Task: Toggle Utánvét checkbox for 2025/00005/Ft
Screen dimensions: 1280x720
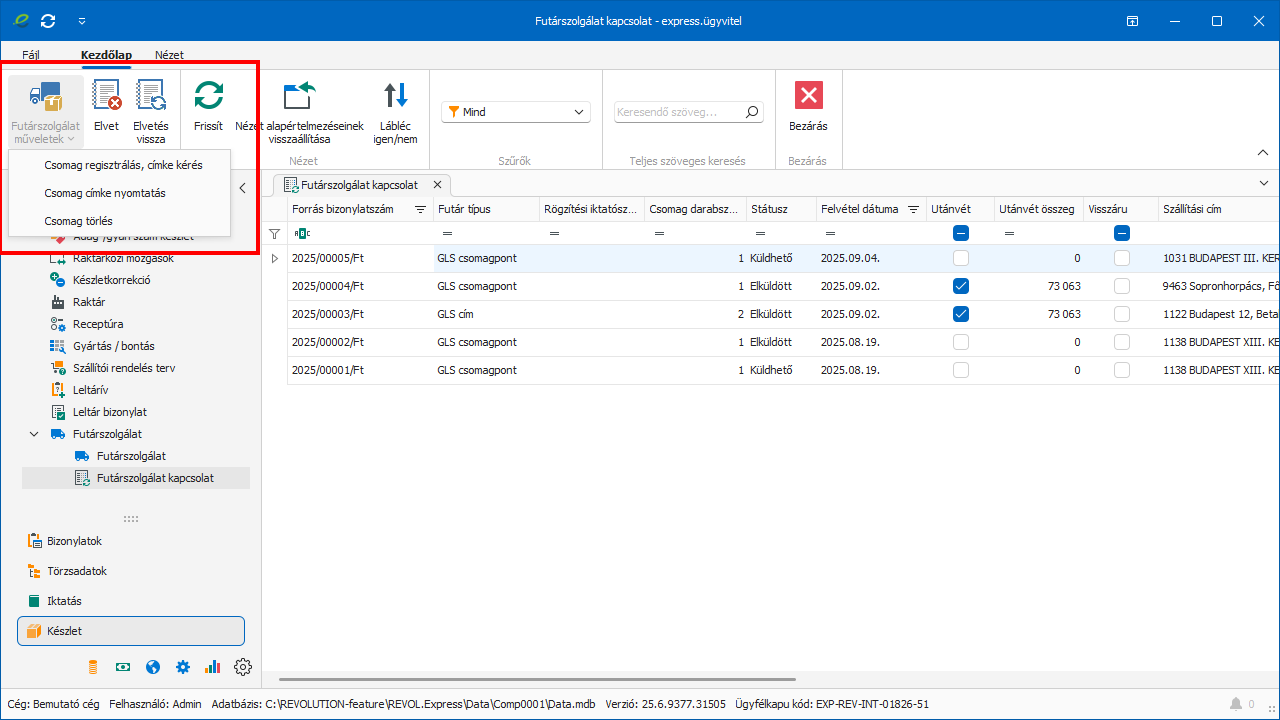Action: pos(961,258)
